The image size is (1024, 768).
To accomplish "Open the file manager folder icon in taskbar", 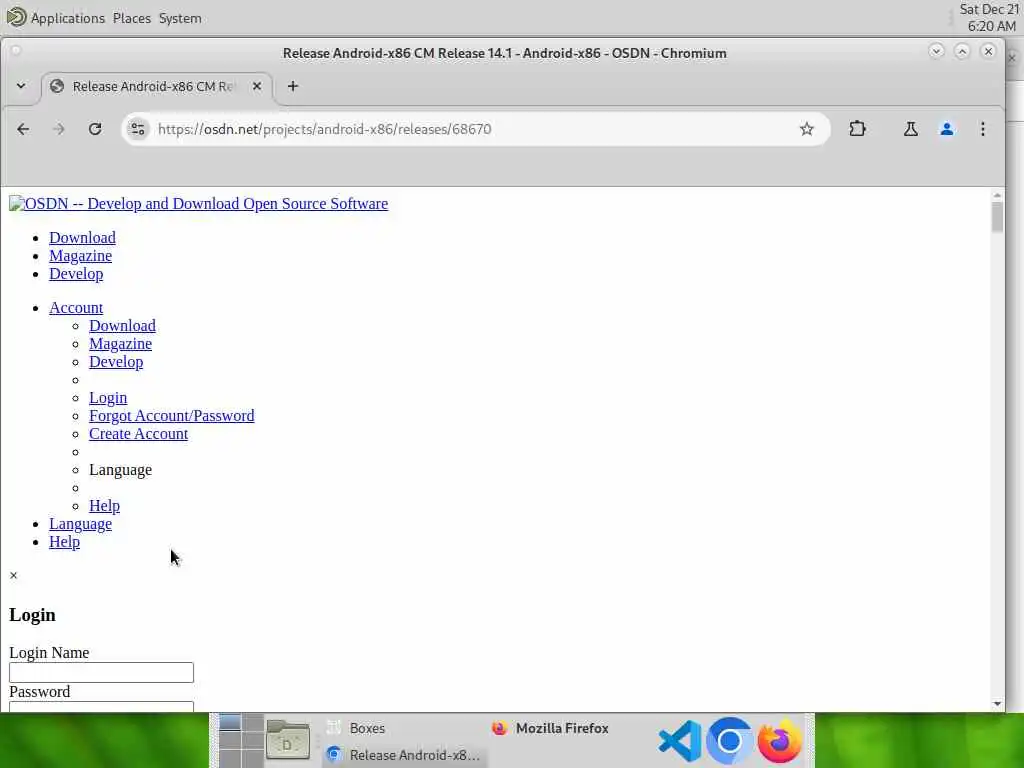I will pyautogui.click(x=288, y=741).
